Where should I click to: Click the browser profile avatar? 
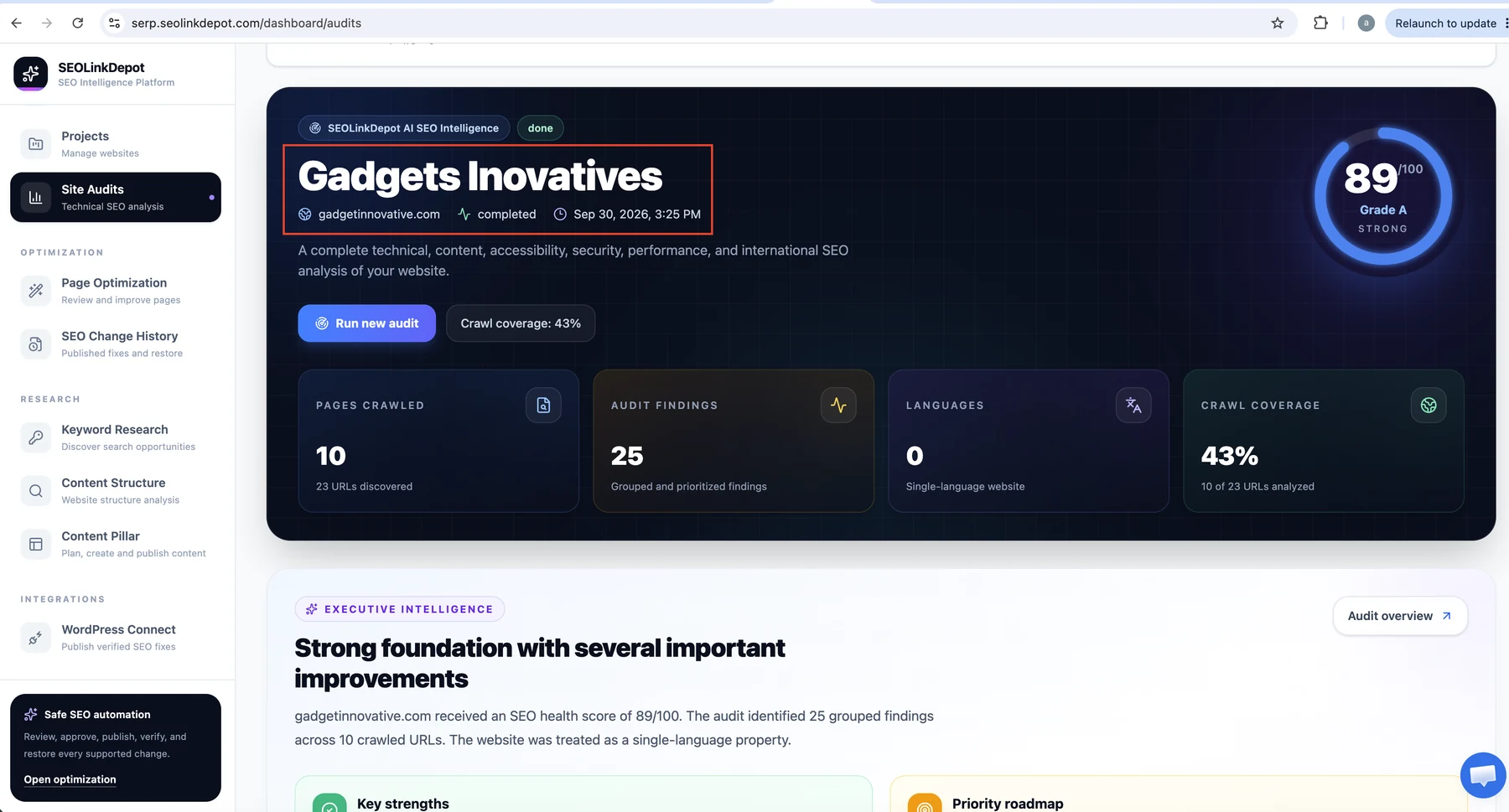coord(1366,23)
